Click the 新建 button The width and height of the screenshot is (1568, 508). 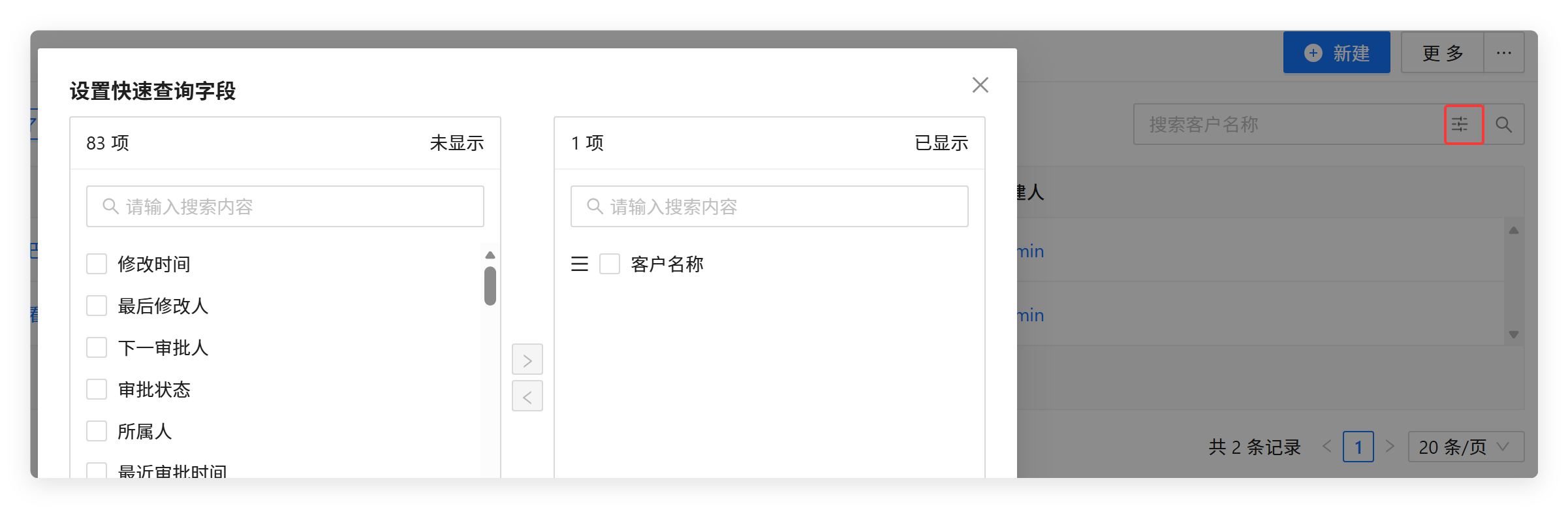tap(1336, 53)
